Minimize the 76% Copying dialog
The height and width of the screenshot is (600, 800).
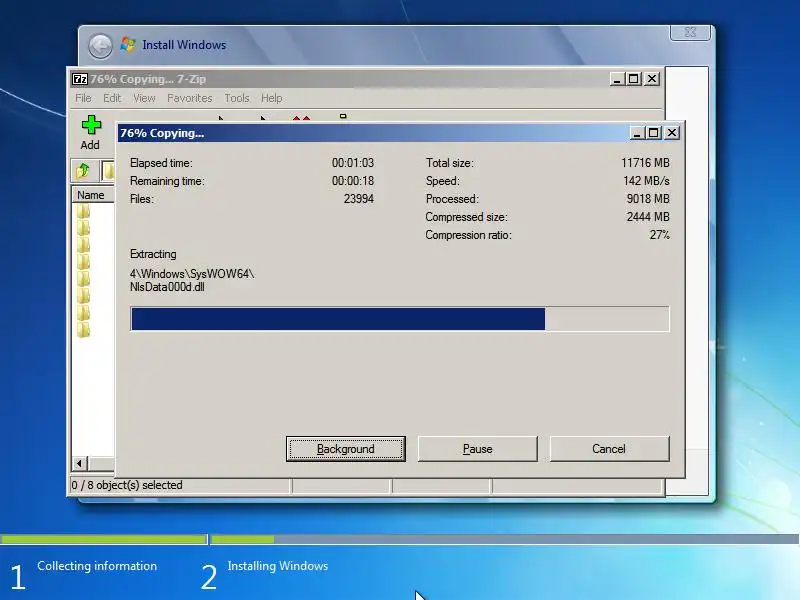pyautogui.click(x=636, y=133)
